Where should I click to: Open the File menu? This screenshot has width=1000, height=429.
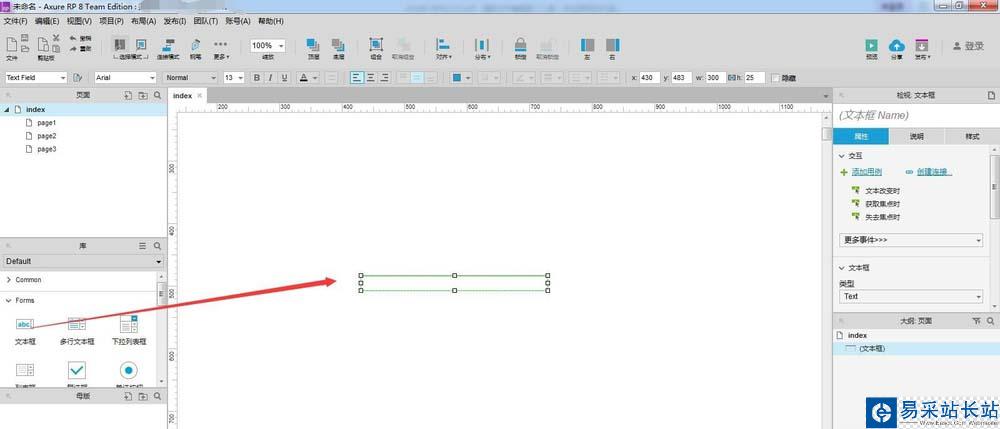coord(16,21)
